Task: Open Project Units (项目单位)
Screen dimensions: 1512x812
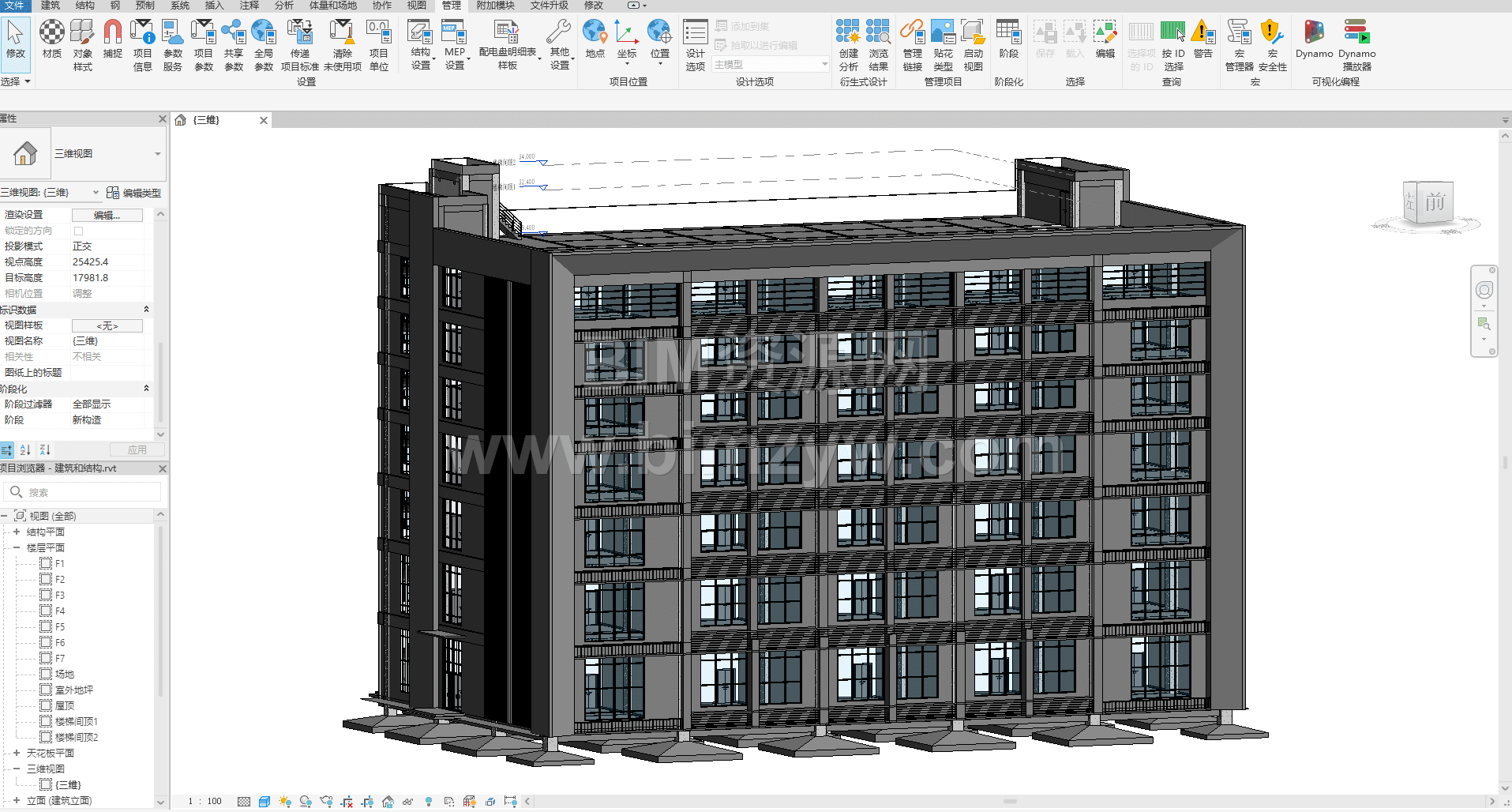Action: coord(379,44)
